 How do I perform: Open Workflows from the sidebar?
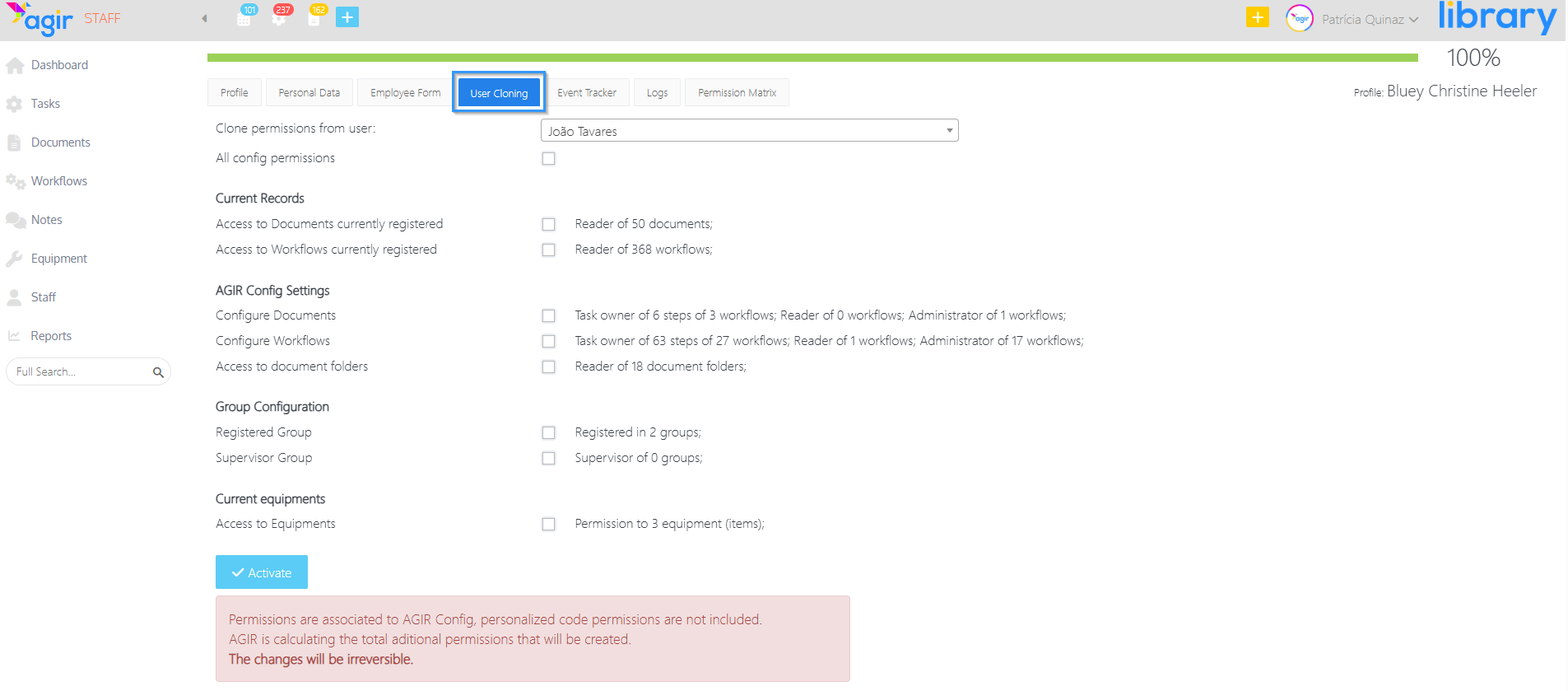[x=59, y=181]
